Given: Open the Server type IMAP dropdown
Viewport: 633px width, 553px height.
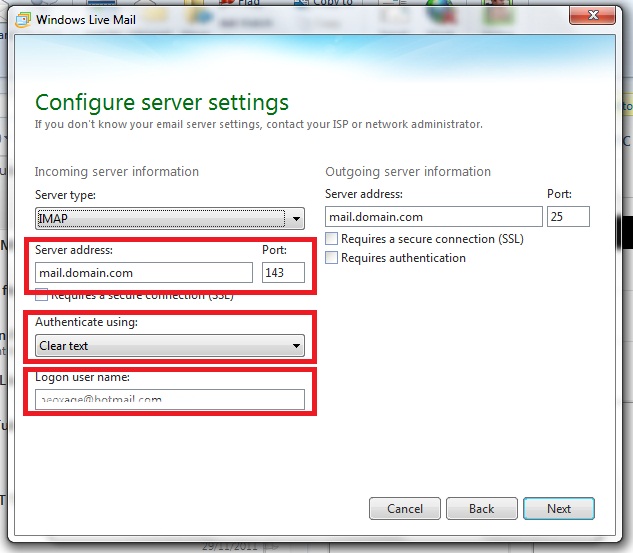Looking at the screenshot, I should [170, 219].
